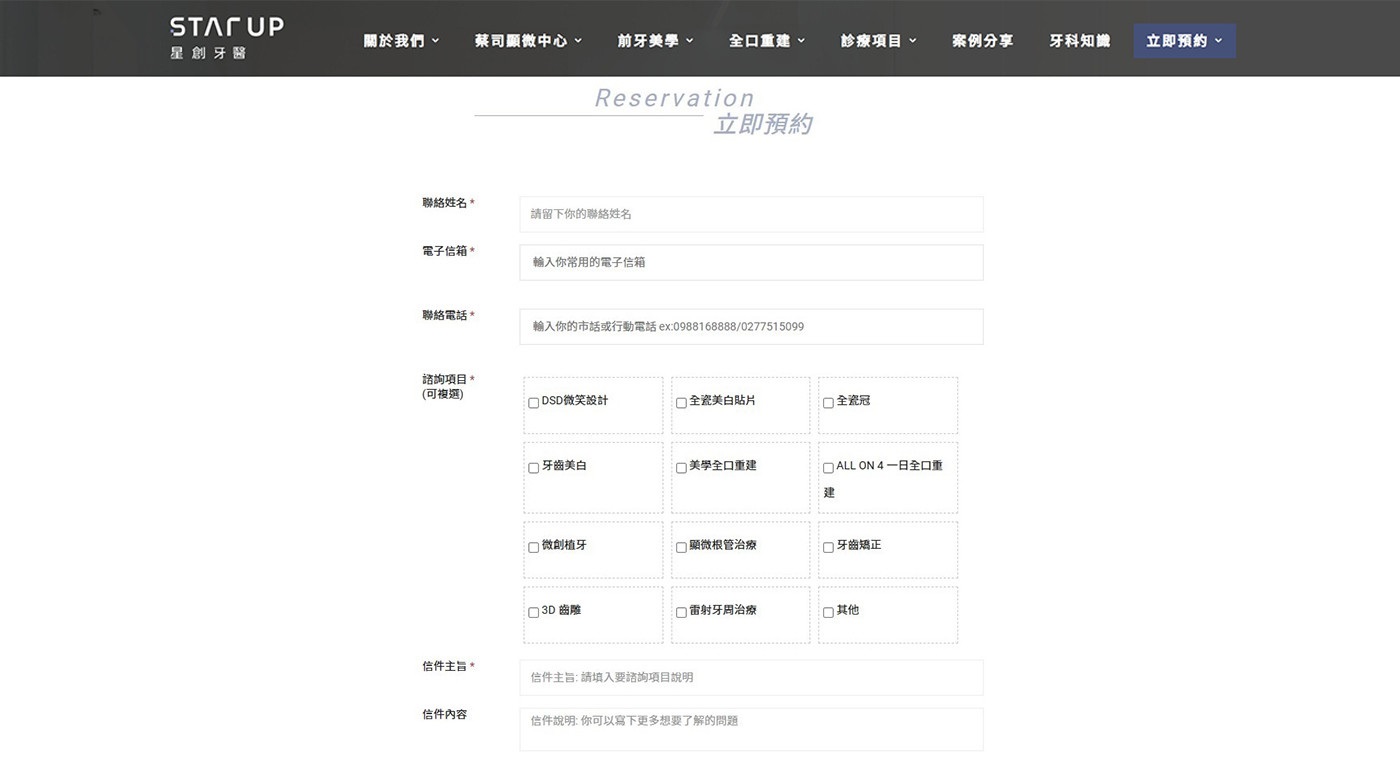Click the 信件內容 field label
The image size is (1400, 774).
[x=445, y=714]
